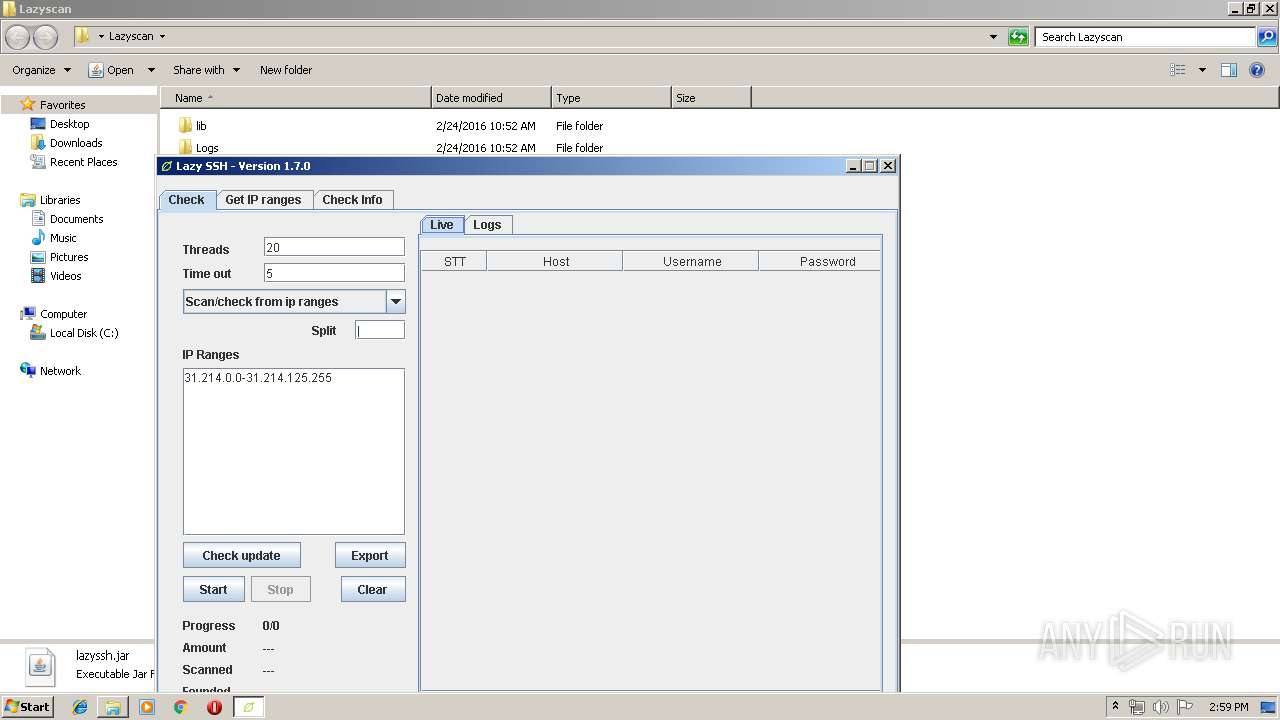The height and width of the screenshot is (720, 1280).
Task: Sort by the Name column header
Action: 295,98
